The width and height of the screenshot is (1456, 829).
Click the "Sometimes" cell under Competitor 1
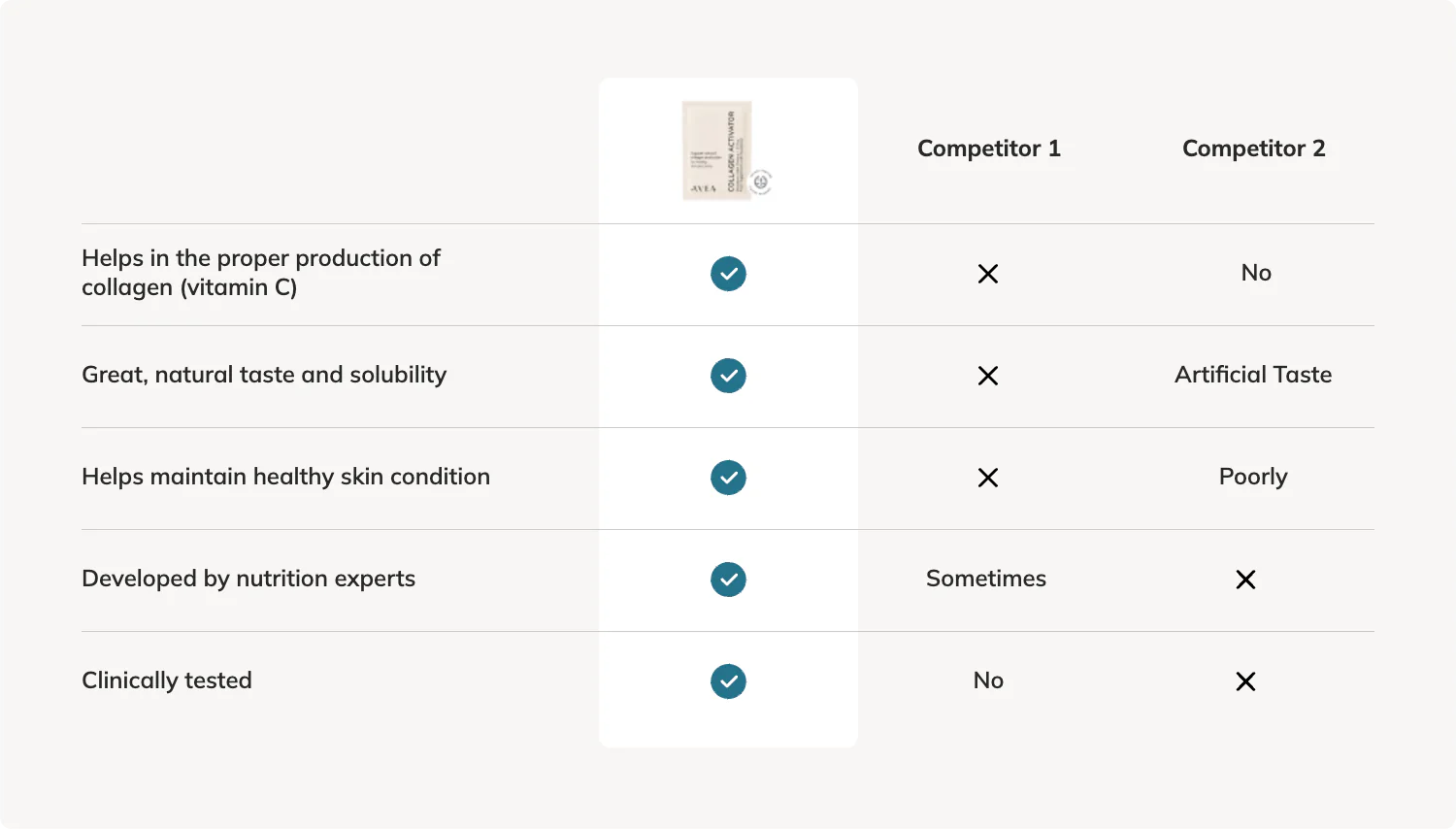pos(986,579)
